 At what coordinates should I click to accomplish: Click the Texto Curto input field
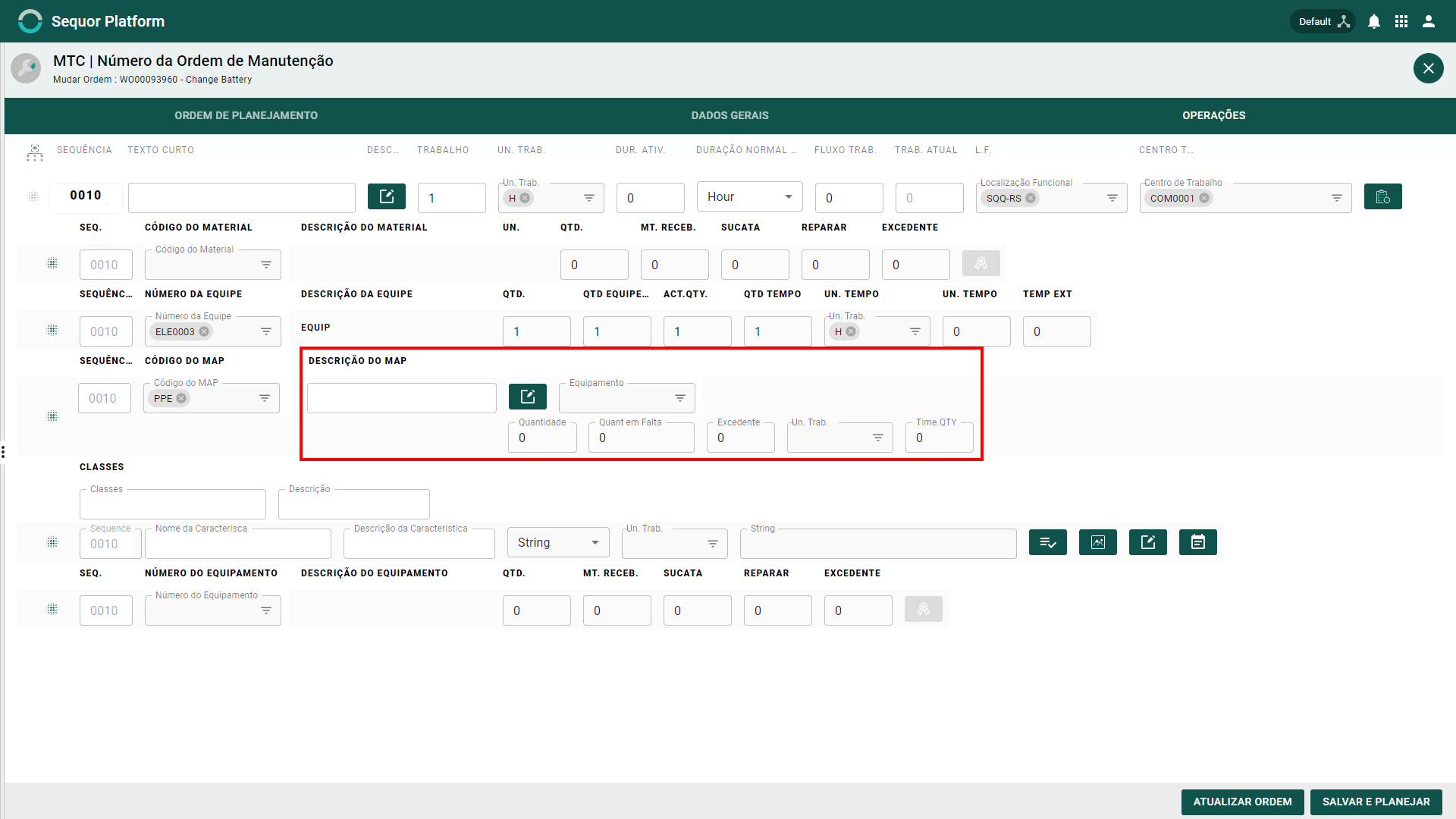click(242, 198)
